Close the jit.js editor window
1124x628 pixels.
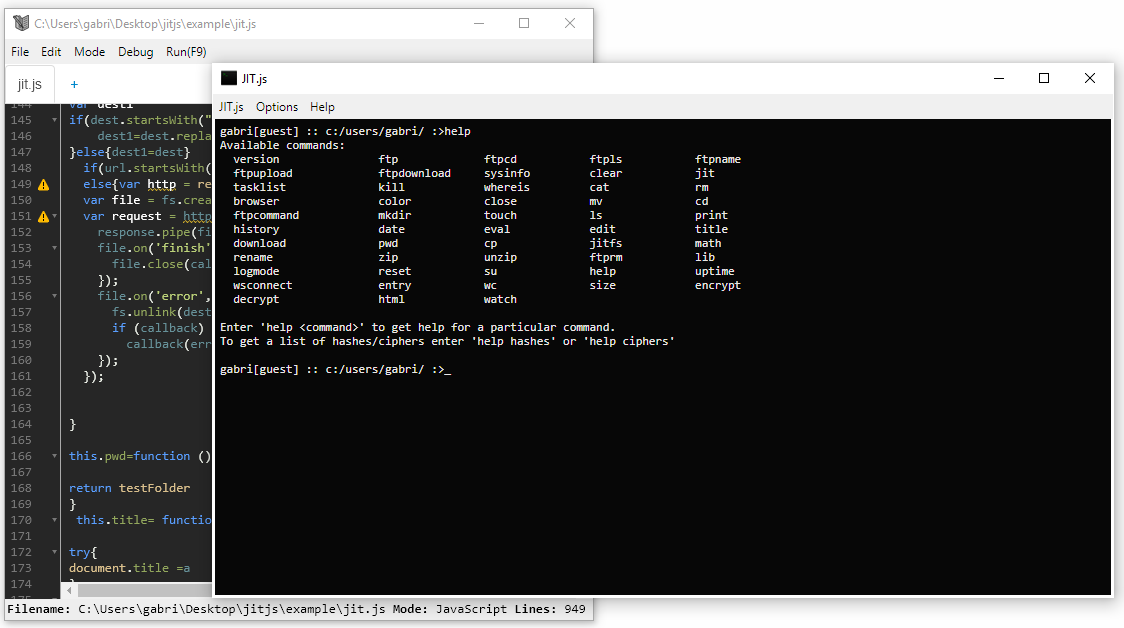point(570,24)
